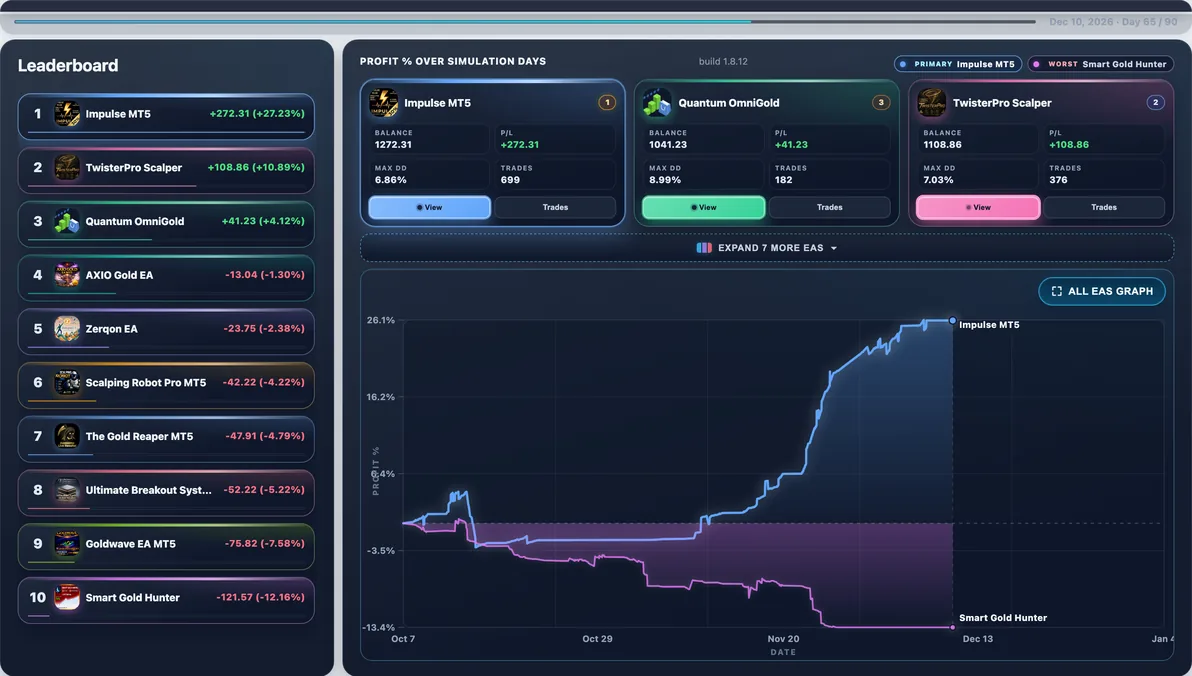Click the Primary Impulse MT5 legend pill

958,65
